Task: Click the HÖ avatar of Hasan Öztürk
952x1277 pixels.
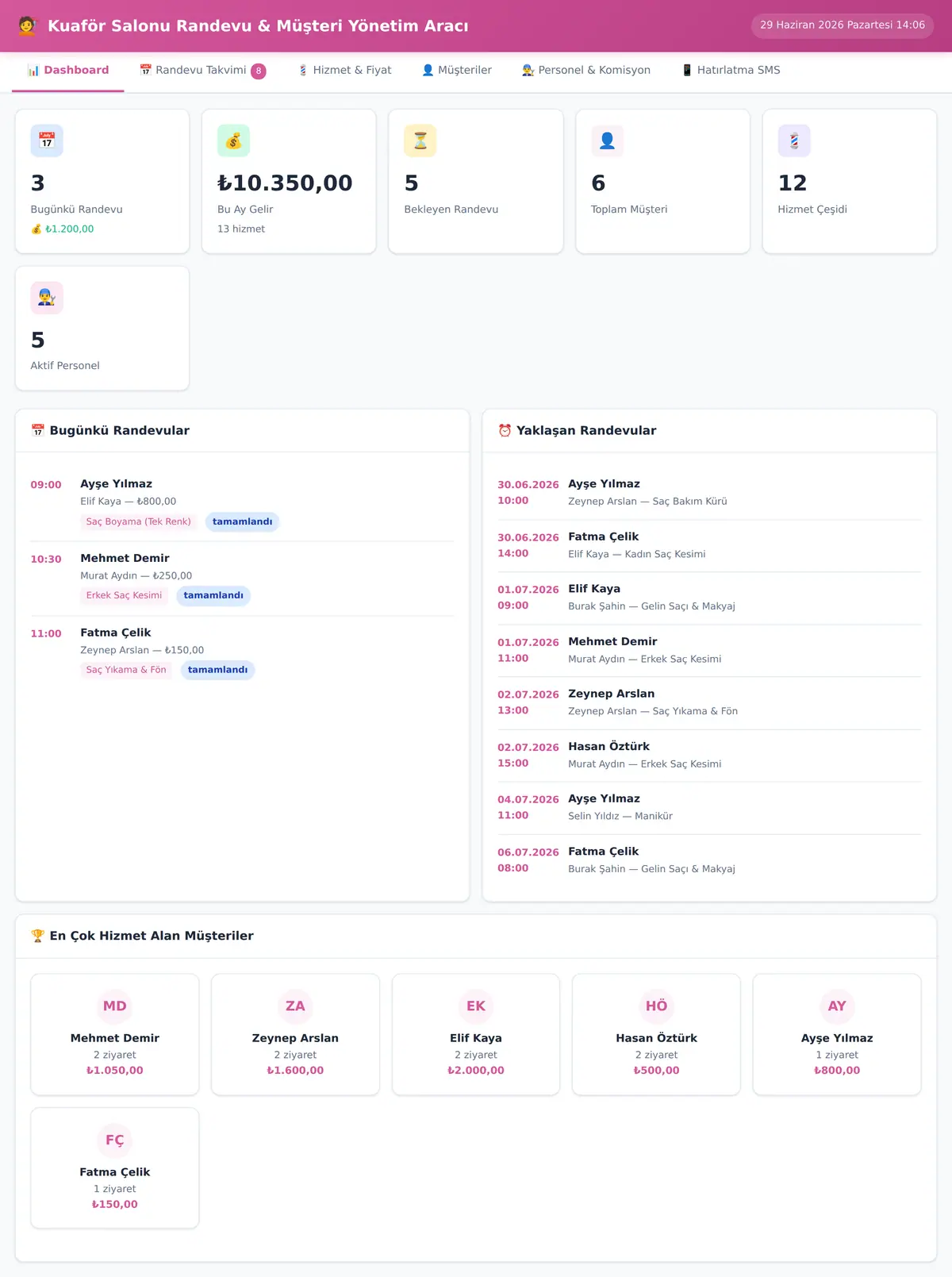Action: [656, 1006]
